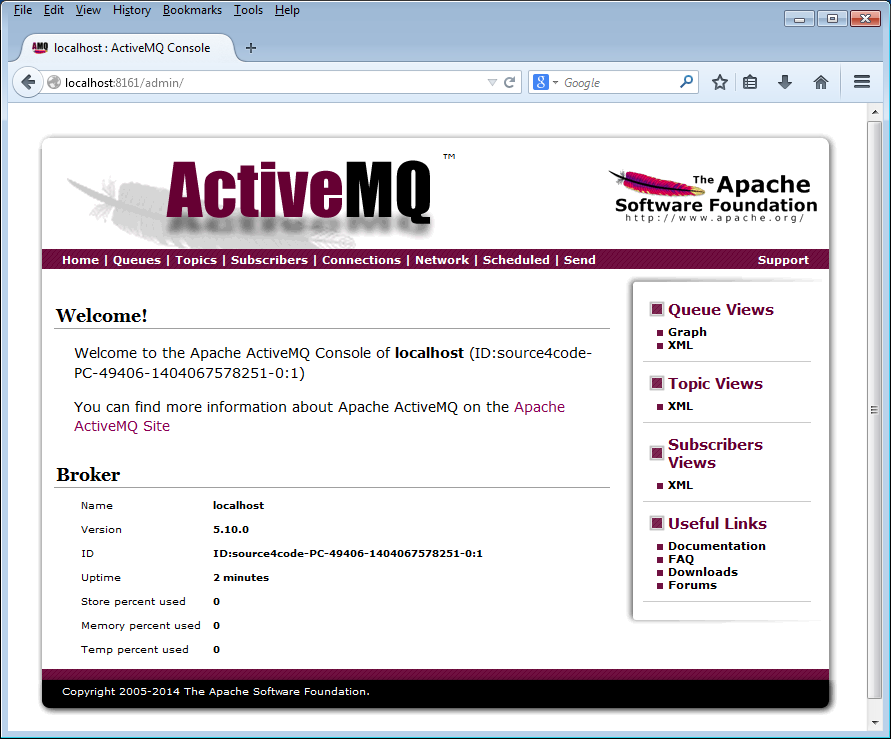Screen dimensions: 891x739
Task: Click the AMQ favicon on the tab
Action: (x=40, y=48)
